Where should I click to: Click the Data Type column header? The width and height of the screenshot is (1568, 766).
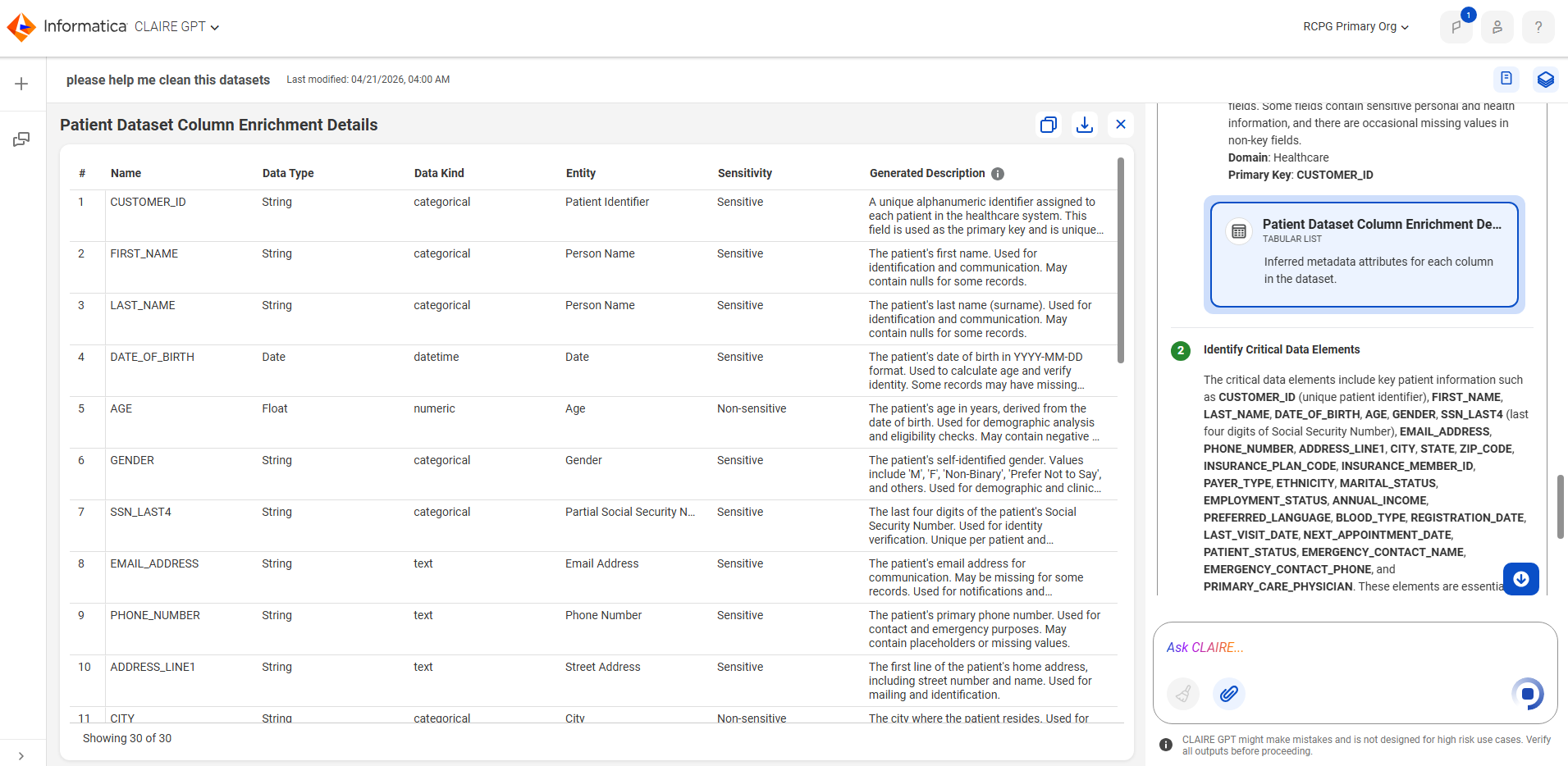tap(288, 173)
